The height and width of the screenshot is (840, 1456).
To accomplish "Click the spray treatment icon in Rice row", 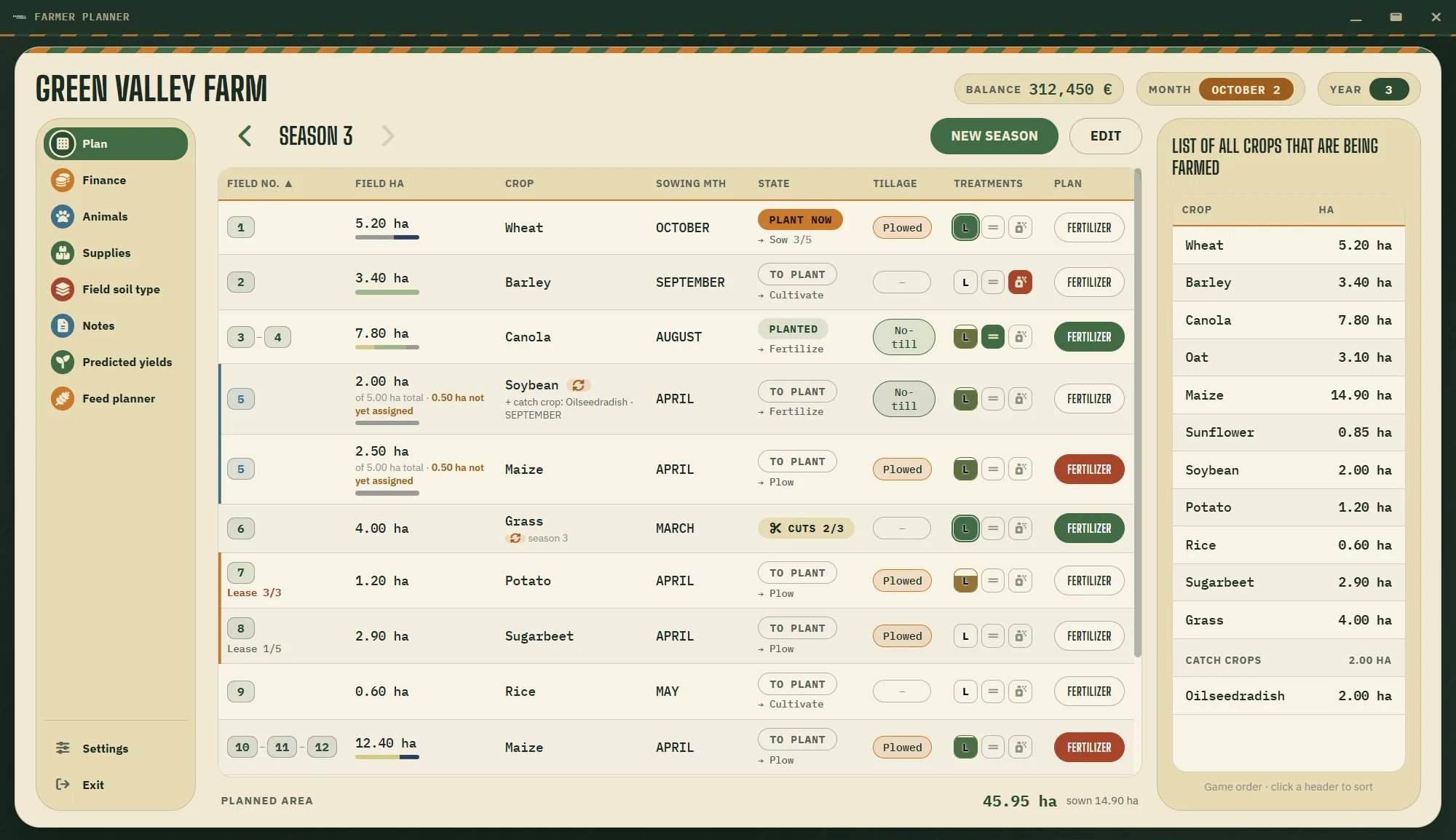I will point(1020,692).
